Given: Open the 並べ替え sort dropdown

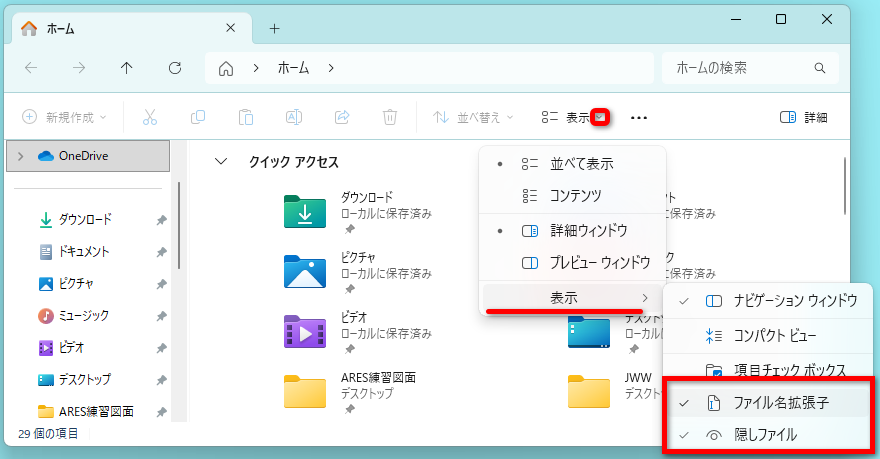Looking at the screenshot, I should 473,117.
